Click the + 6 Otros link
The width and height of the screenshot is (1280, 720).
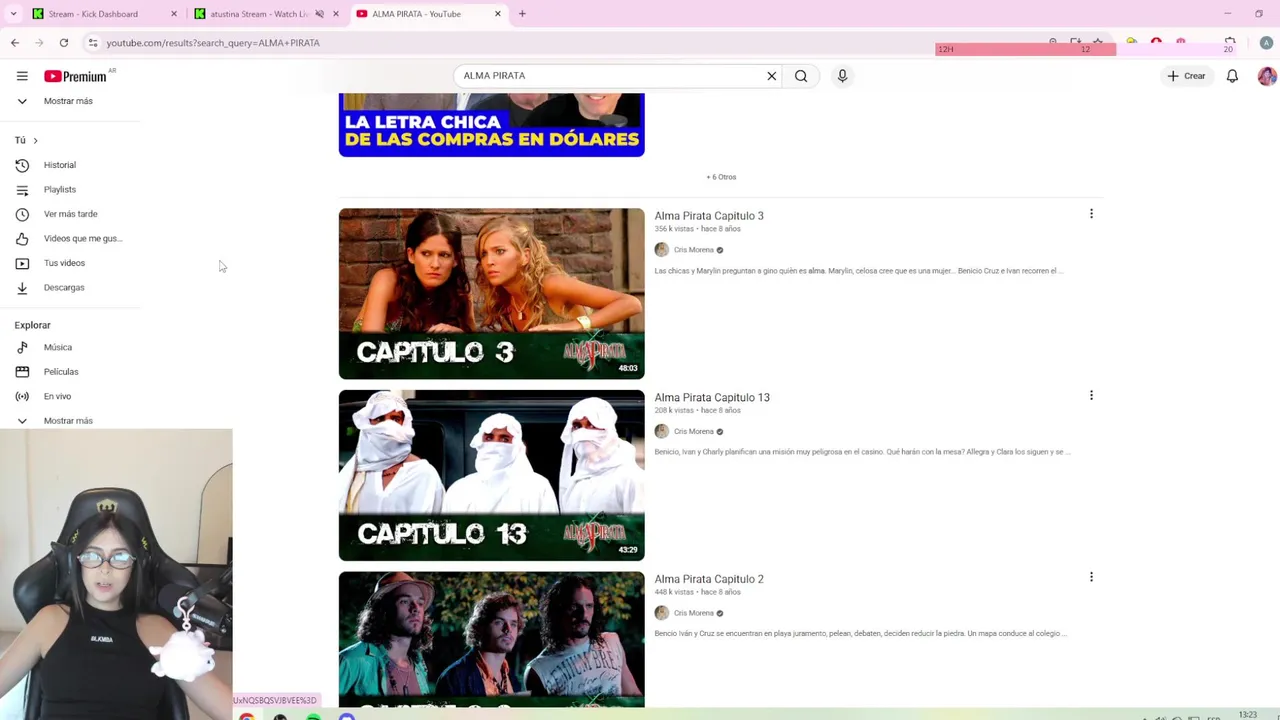721,177
